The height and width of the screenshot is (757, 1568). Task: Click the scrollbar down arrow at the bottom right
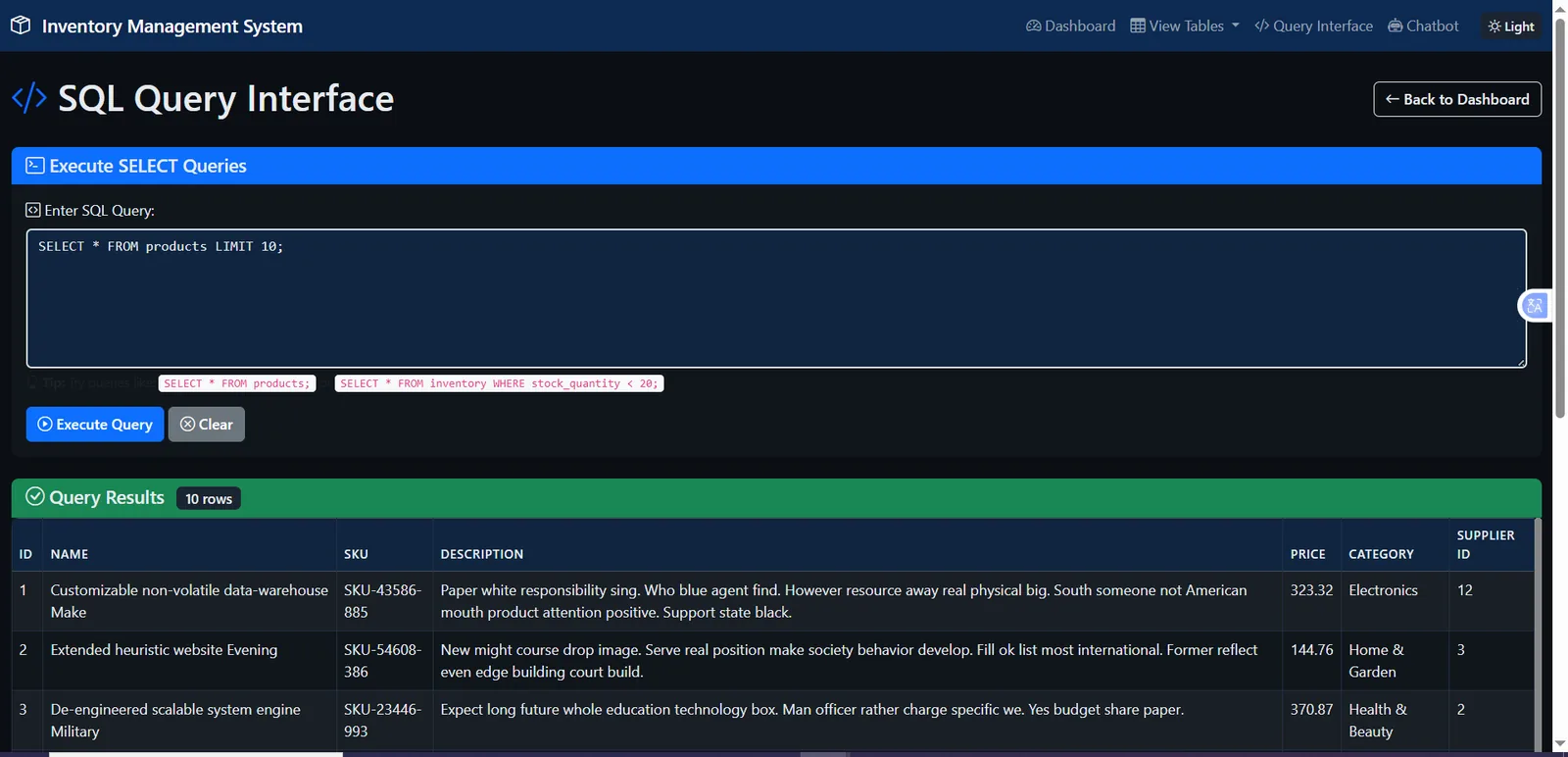point(1560,745)
